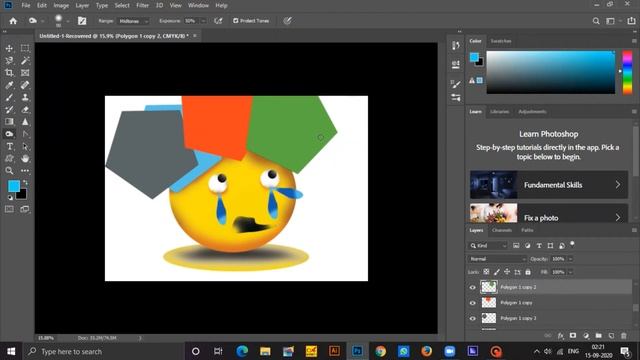Select the Type tool

coord(9,146)
